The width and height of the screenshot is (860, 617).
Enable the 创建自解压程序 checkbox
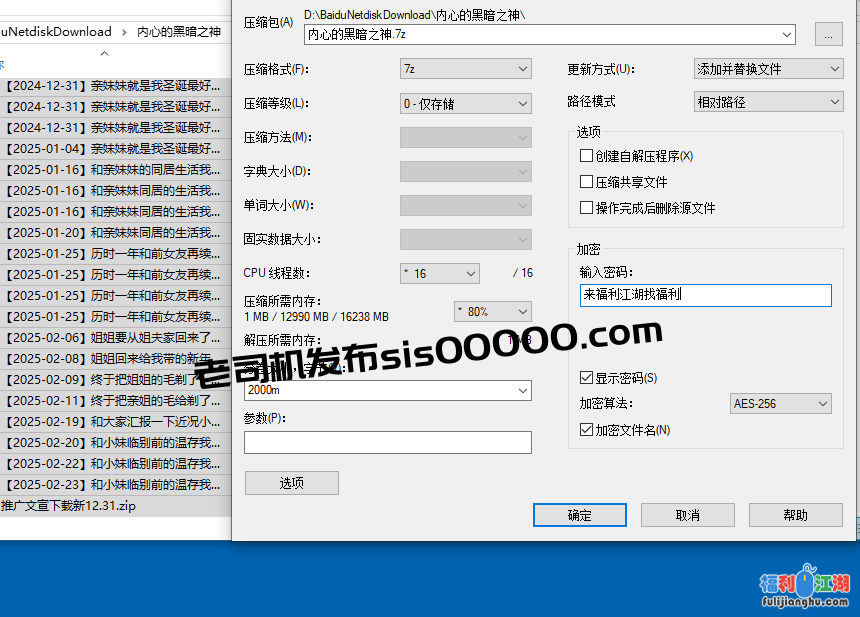coord(584,155)
